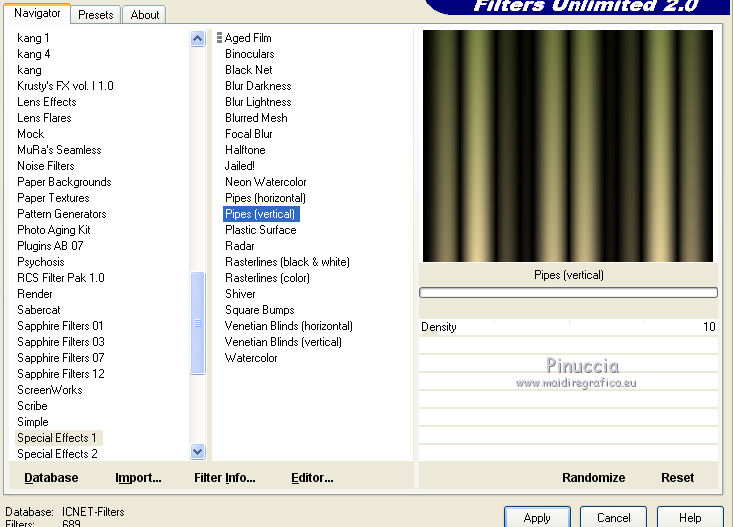Choose the 'Focal Blur' filter
The width and height of the screenshot is (733, 527).
pyautogui.click(x=249, y=134)
